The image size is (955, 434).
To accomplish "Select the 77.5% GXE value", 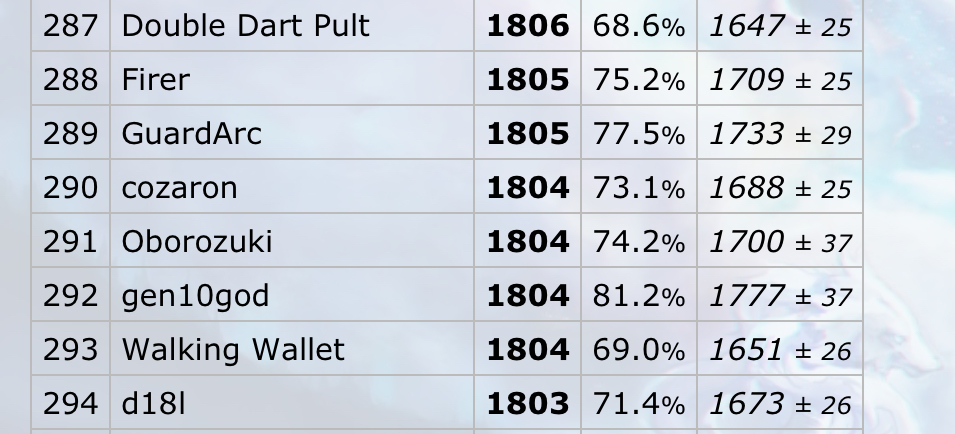I will (639, 133).
